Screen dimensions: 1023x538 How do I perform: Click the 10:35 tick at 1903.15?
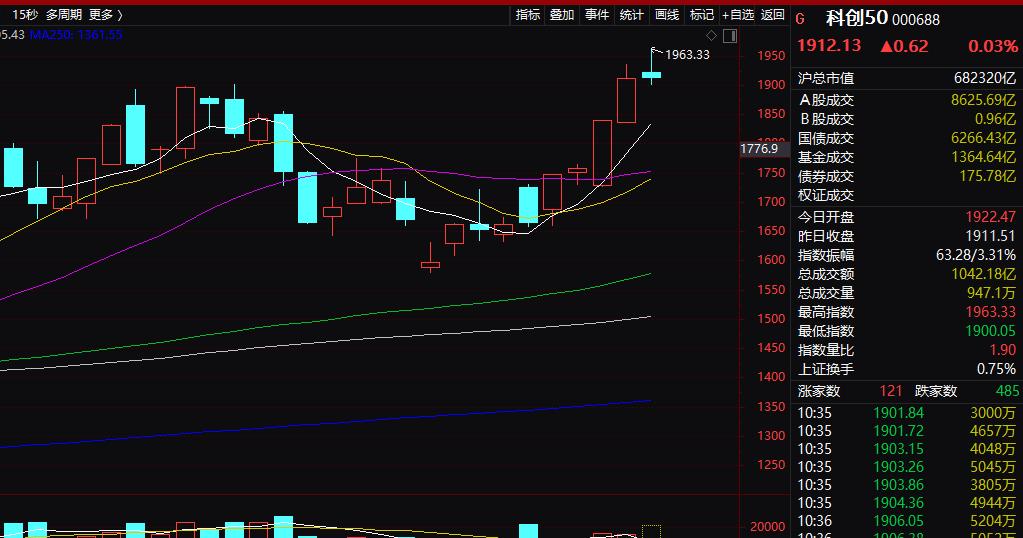(x=907, y=449)
